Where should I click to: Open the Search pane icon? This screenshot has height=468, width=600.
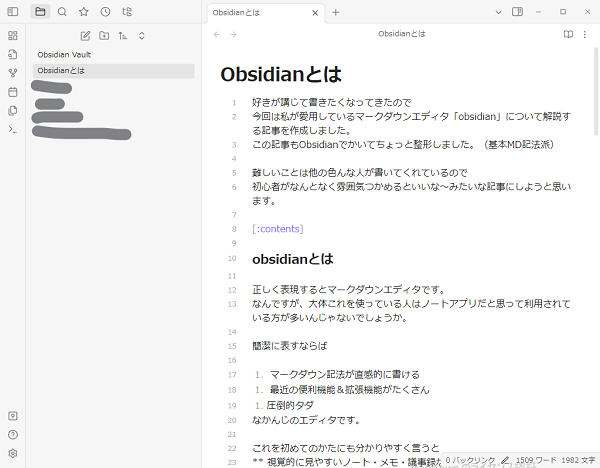(x=62, y=12)
